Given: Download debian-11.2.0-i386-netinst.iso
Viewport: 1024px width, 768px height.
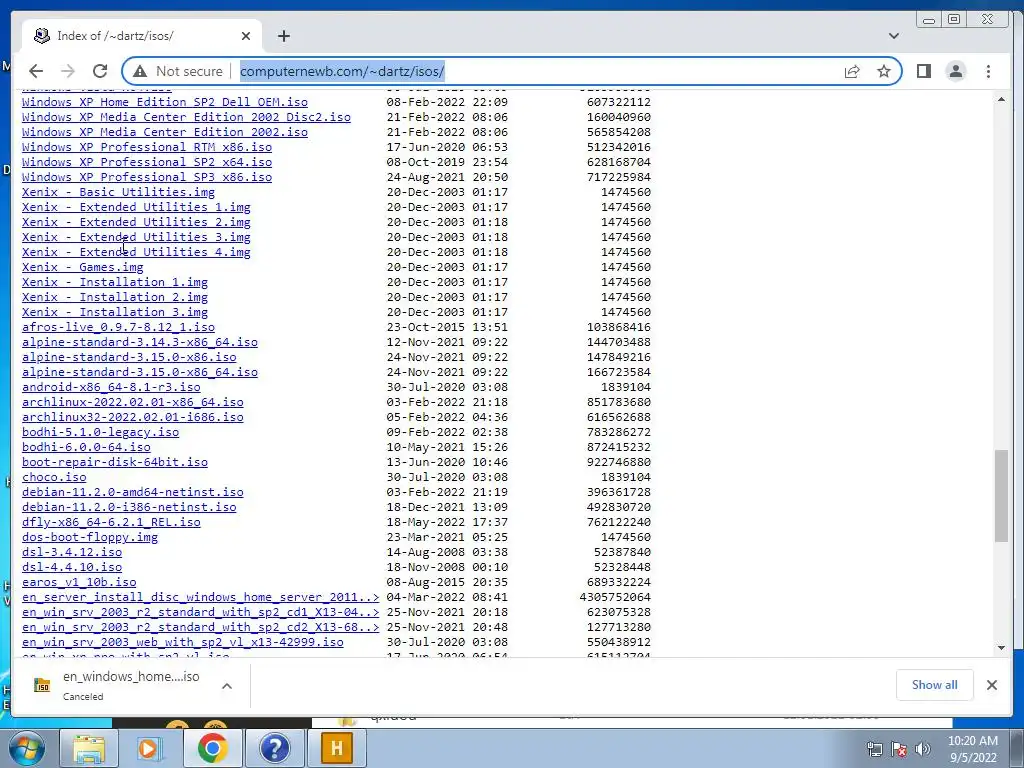Looking at the screenshot, I should click(x=129, y=507).
